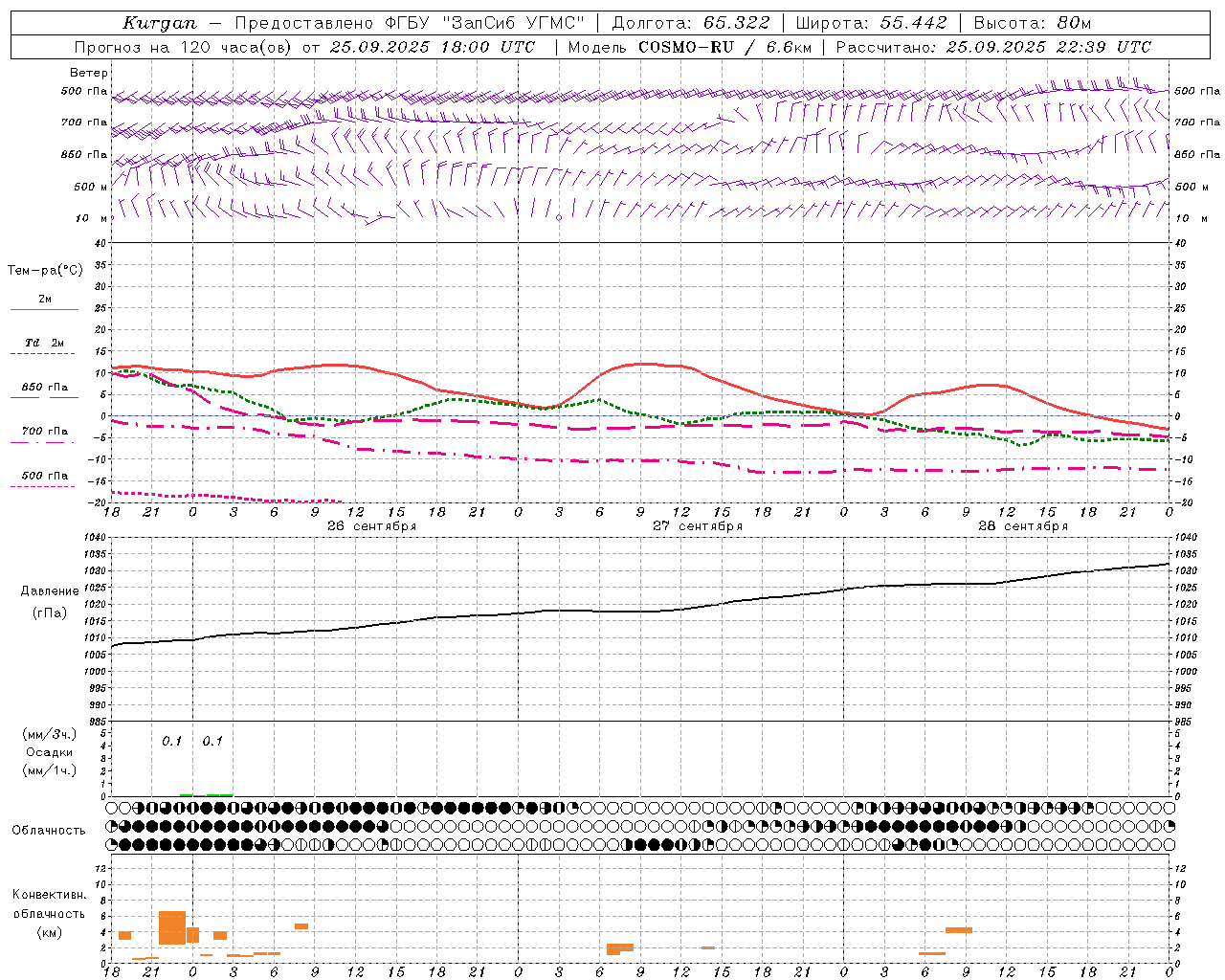
Task: Click the (км) convective cloud unit label
Action: pos(50,932)
